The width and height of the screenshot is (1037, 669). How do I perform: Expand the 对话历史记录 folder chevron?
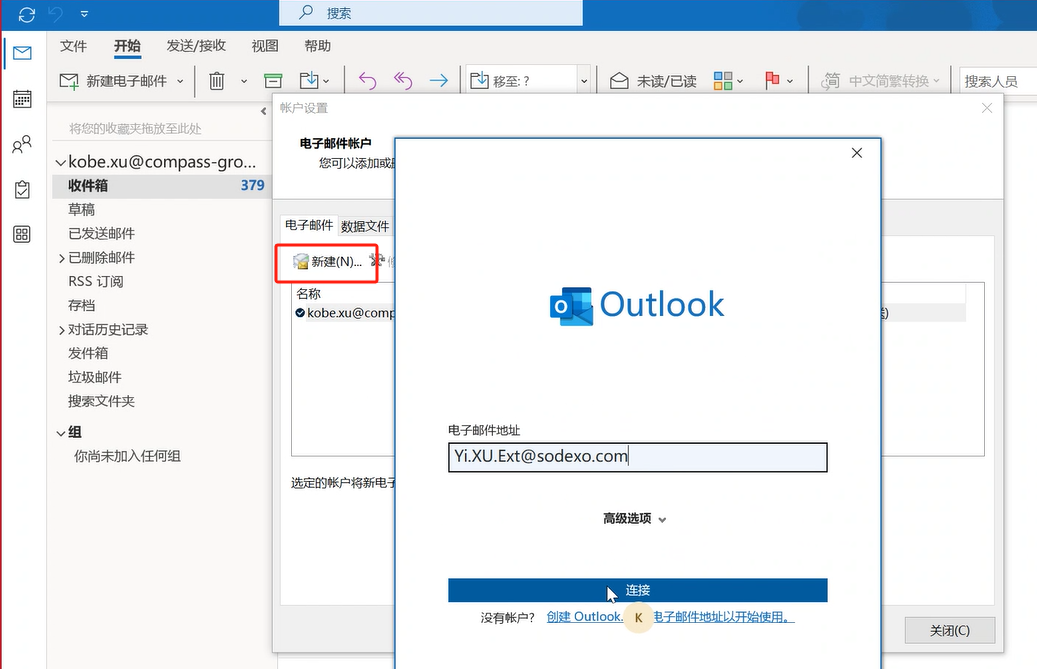tap(62, 329)
